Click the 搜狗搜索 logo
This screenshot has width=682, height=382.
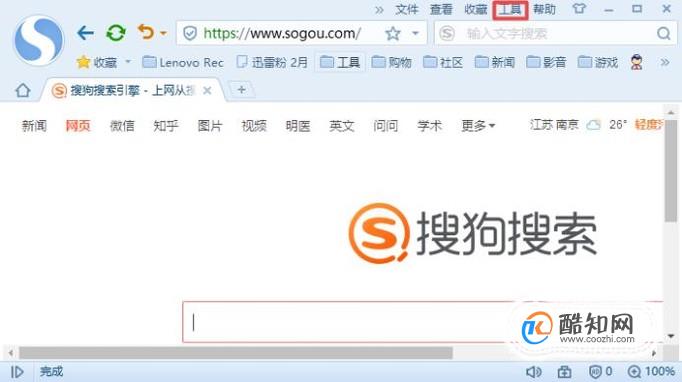[x=473, y=233]
